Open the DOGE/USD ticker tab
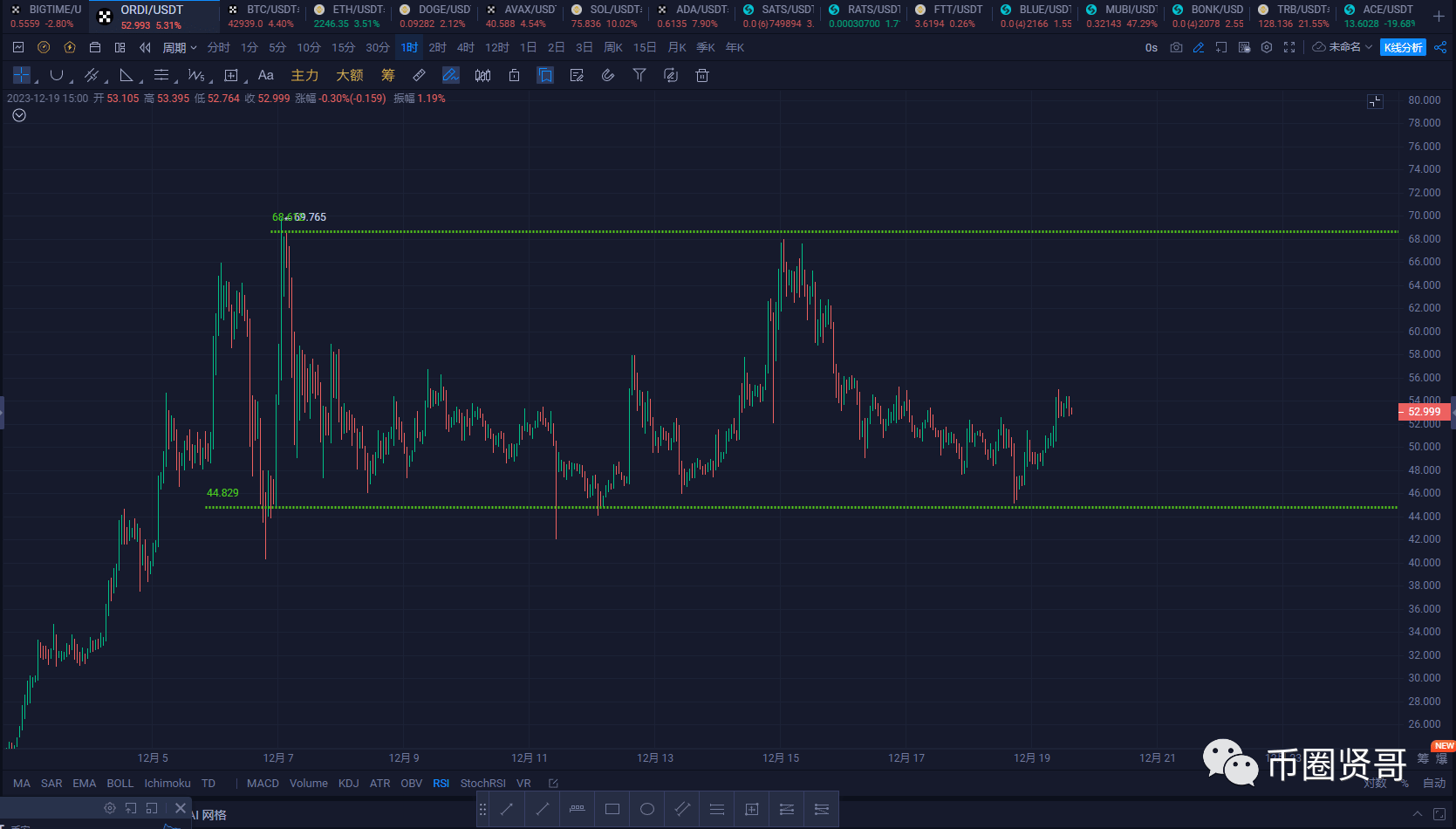This screenshot has height=829, width=1456. coord(434,17)
